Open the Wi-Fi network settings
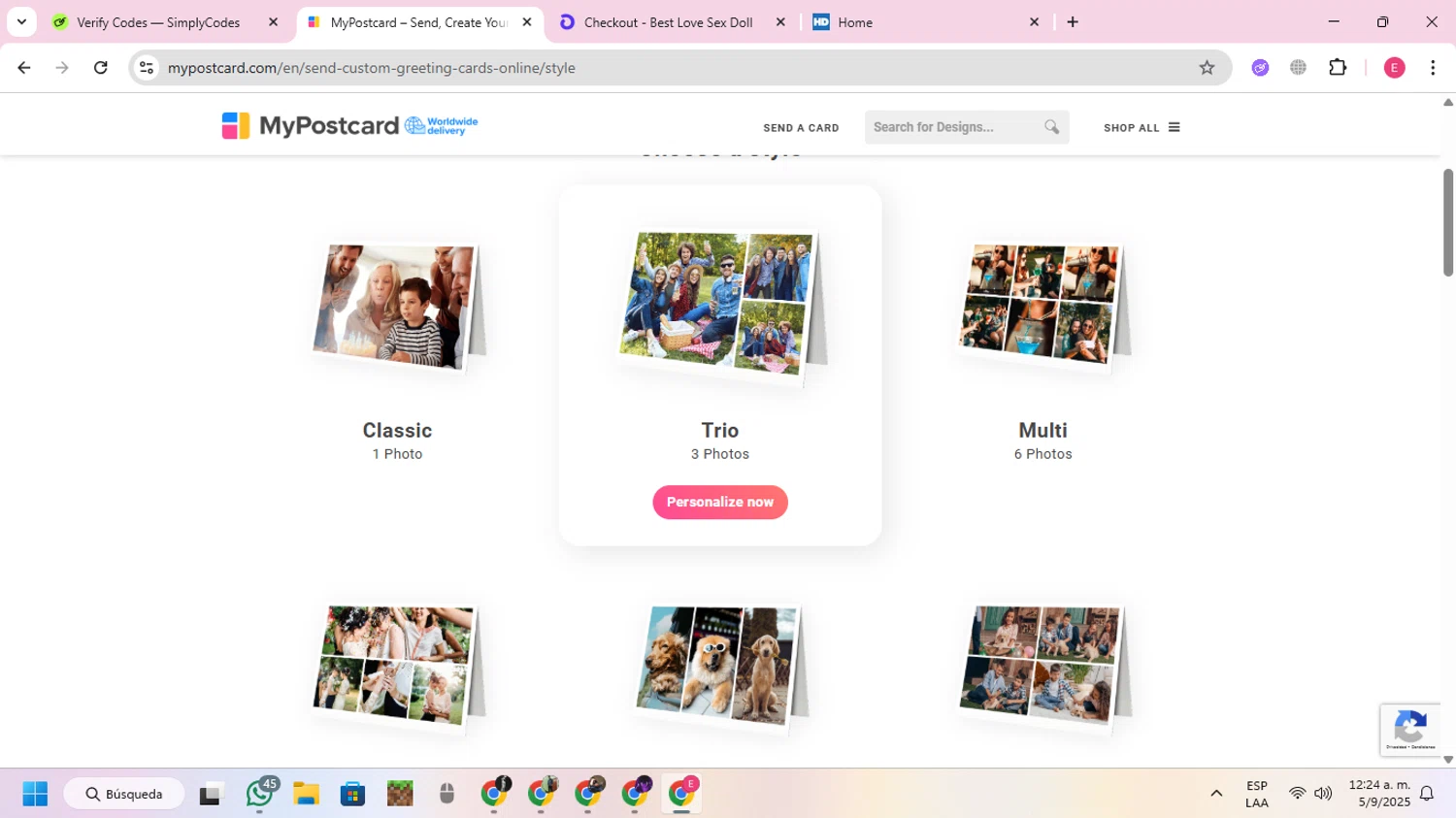Image resolution: width=1456 pixels, height=818 pixels. [1297, 794]
